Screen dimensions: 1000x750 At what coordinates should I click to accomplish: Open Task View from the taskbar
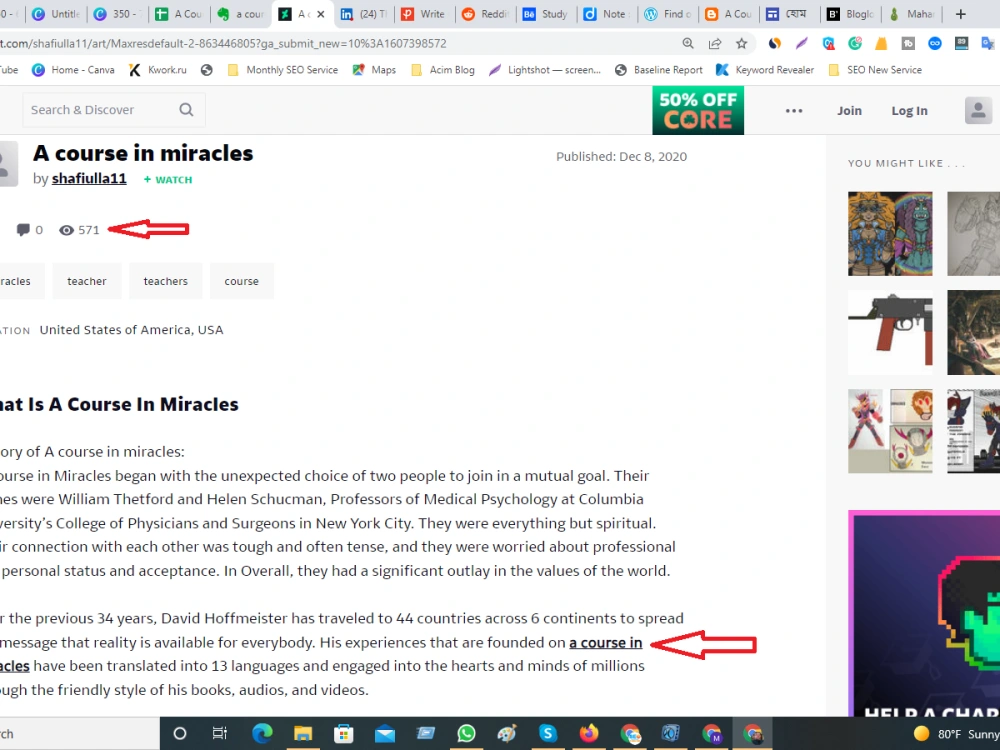(x=219, y=733)
